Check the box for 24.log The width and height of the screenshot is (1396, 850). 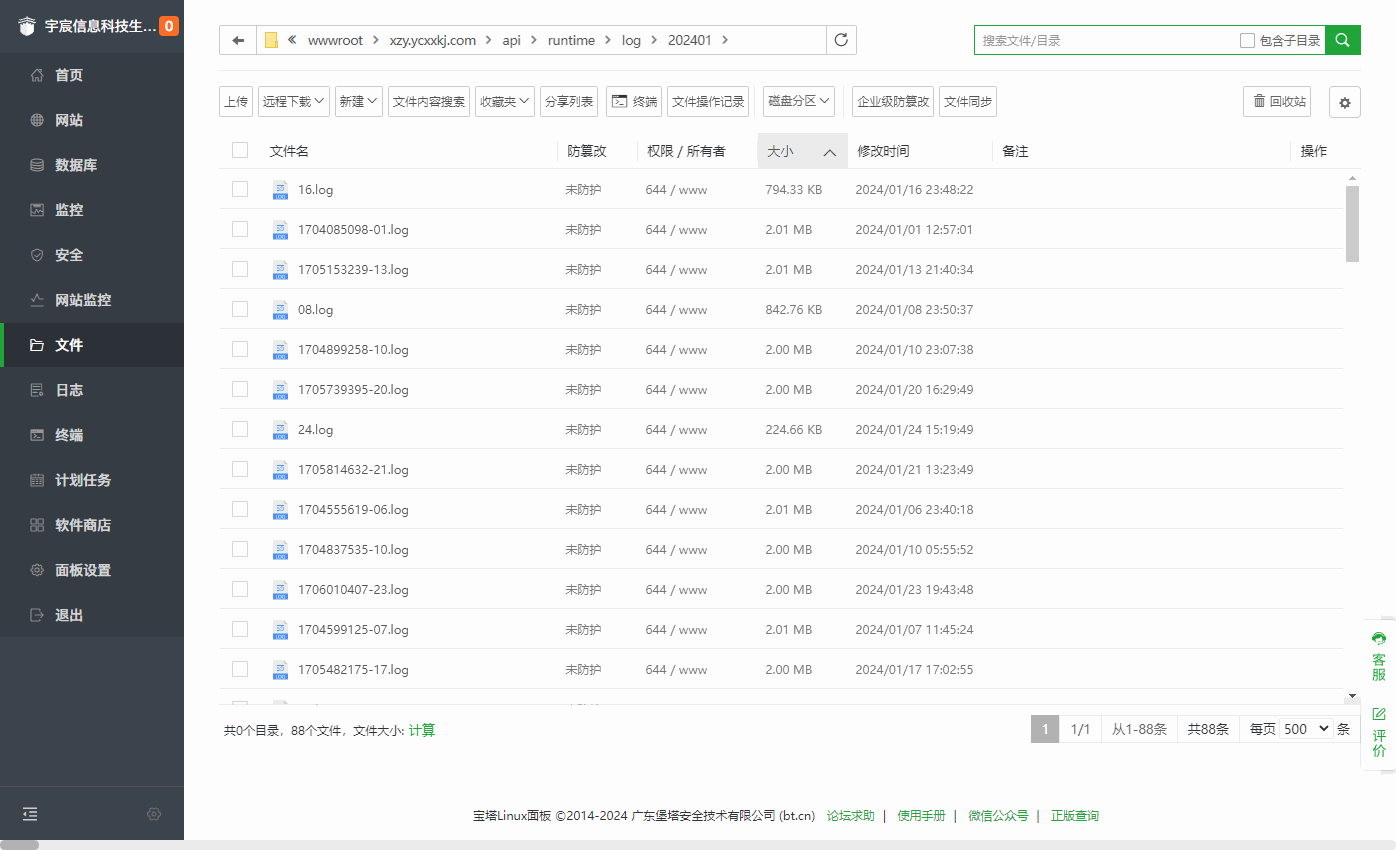pos(240,429)
